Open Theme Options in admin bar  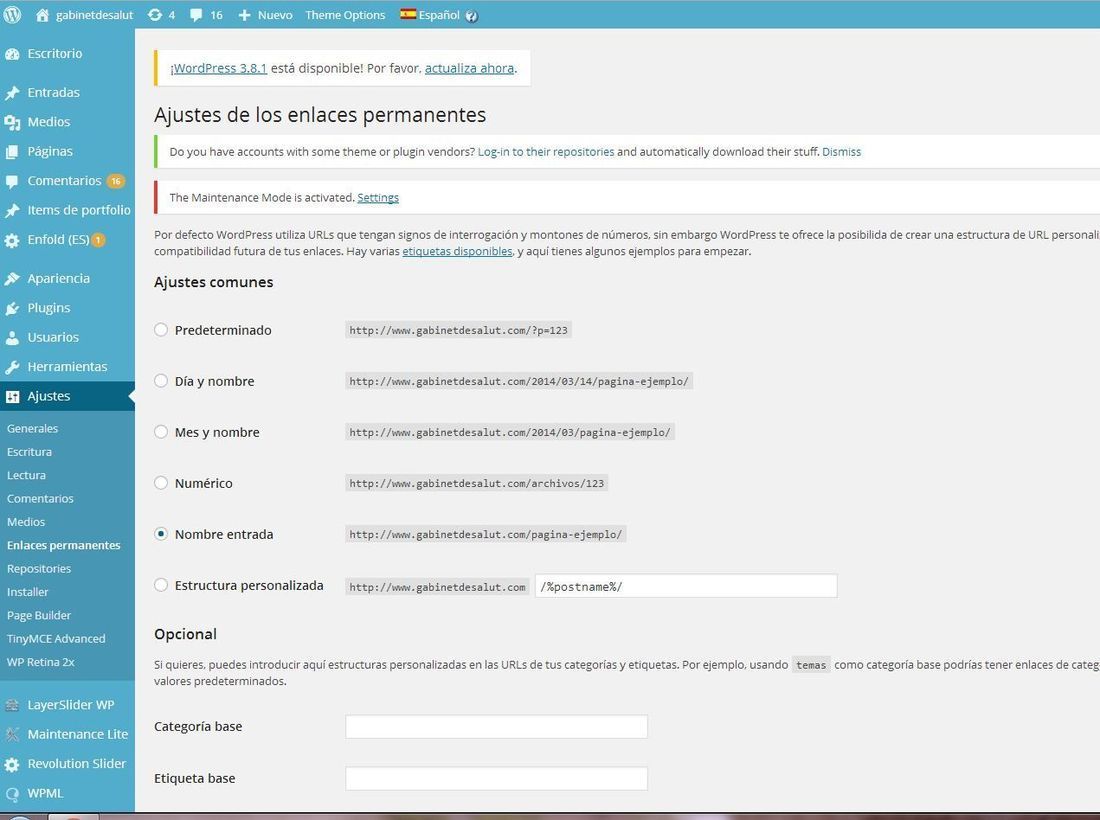(x=345, y=15)
